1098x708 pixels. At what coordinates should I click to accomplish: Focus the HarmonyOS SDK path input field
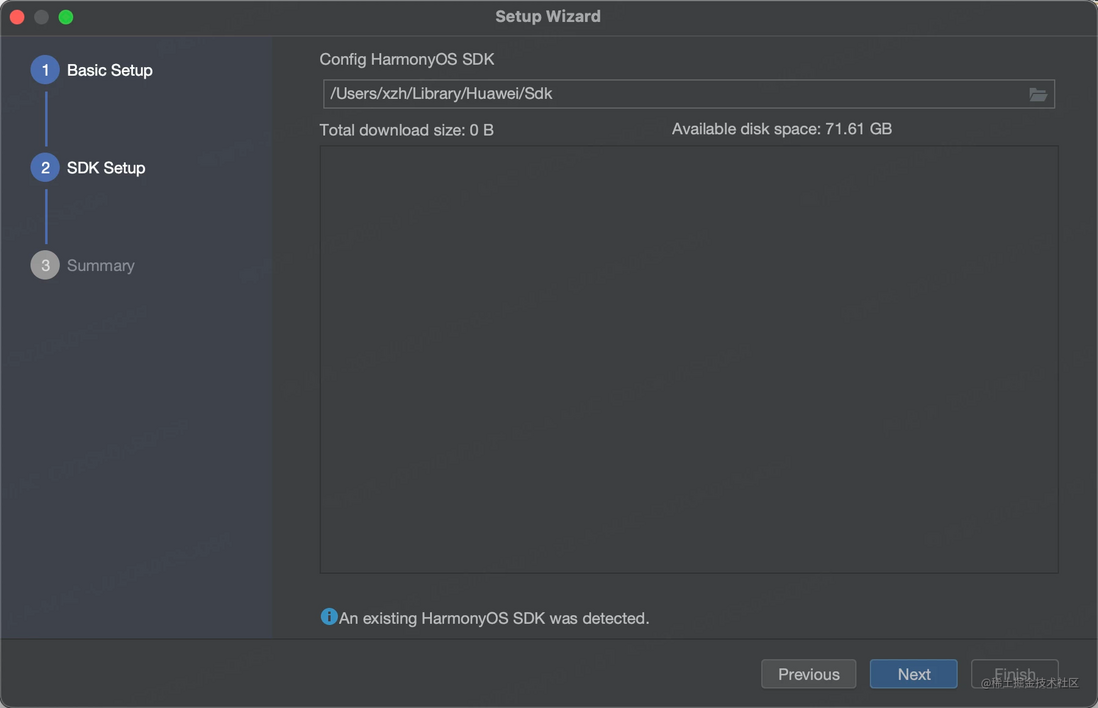coord(689,94)
